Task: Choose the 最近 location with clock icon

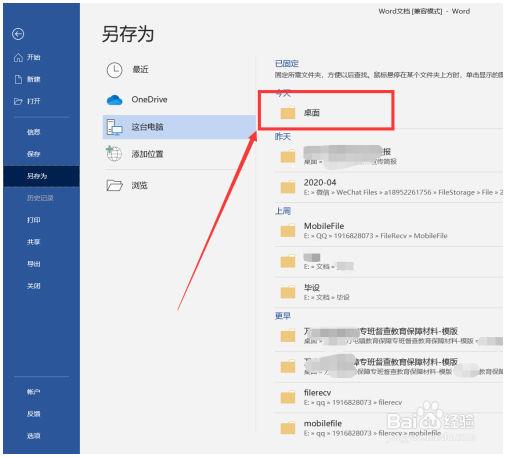Action: pyautogui.click(x=179, y=70)
